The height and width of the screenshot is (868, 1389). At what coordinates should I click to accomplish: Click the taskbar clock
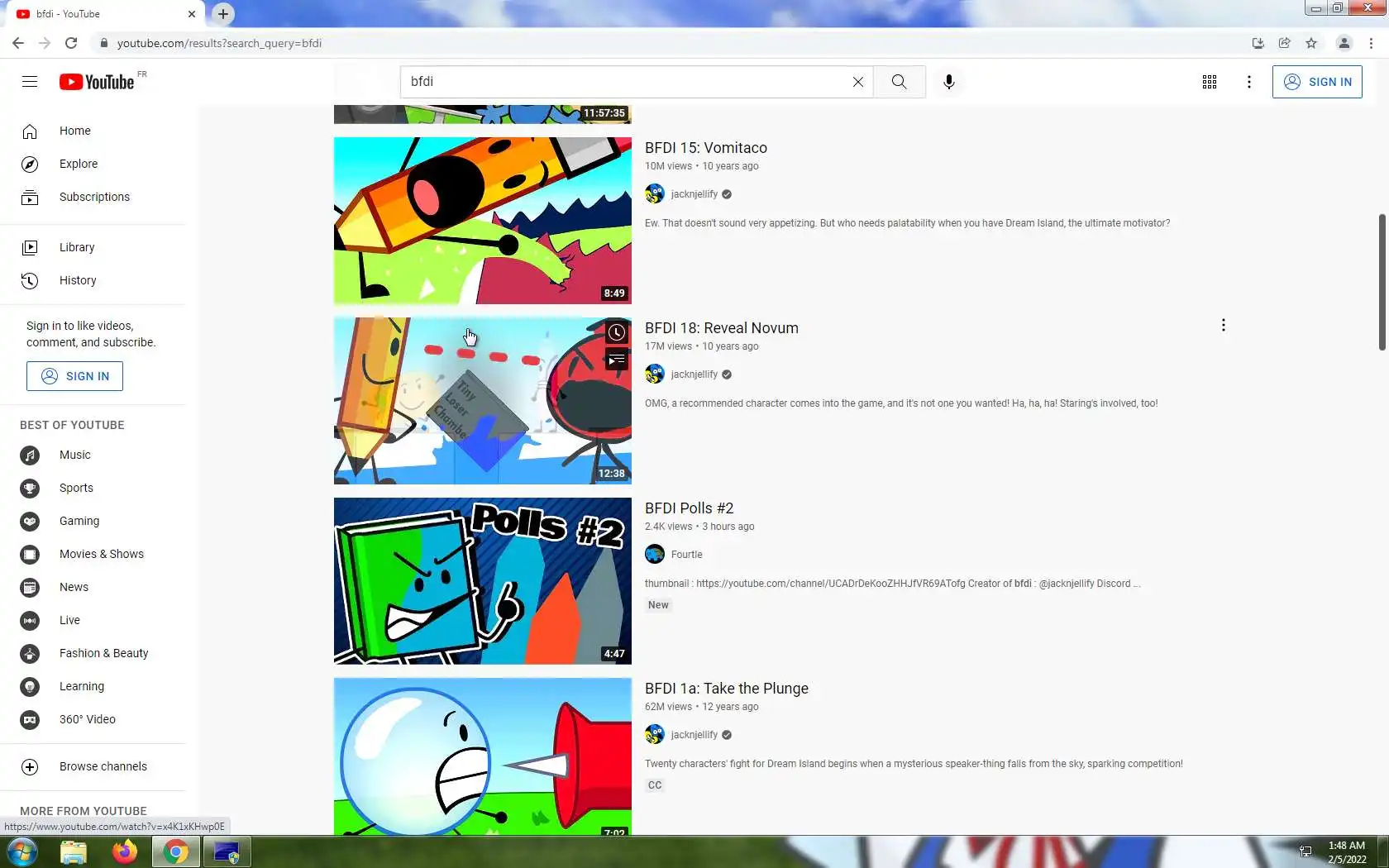coord(1346,852)
